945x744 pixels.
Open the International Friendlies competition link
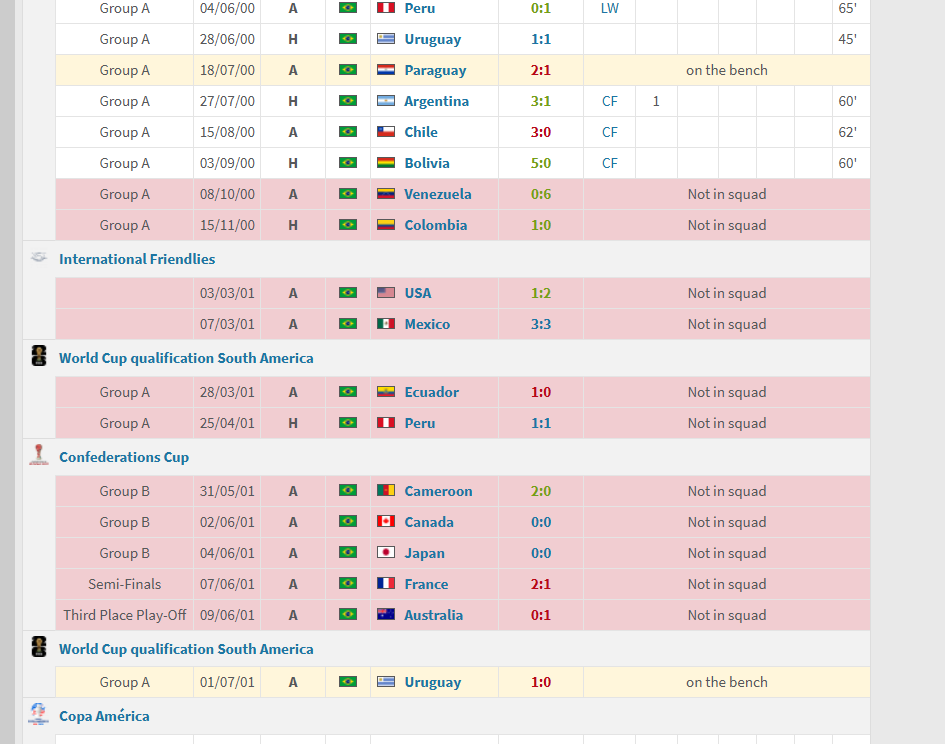137,259
